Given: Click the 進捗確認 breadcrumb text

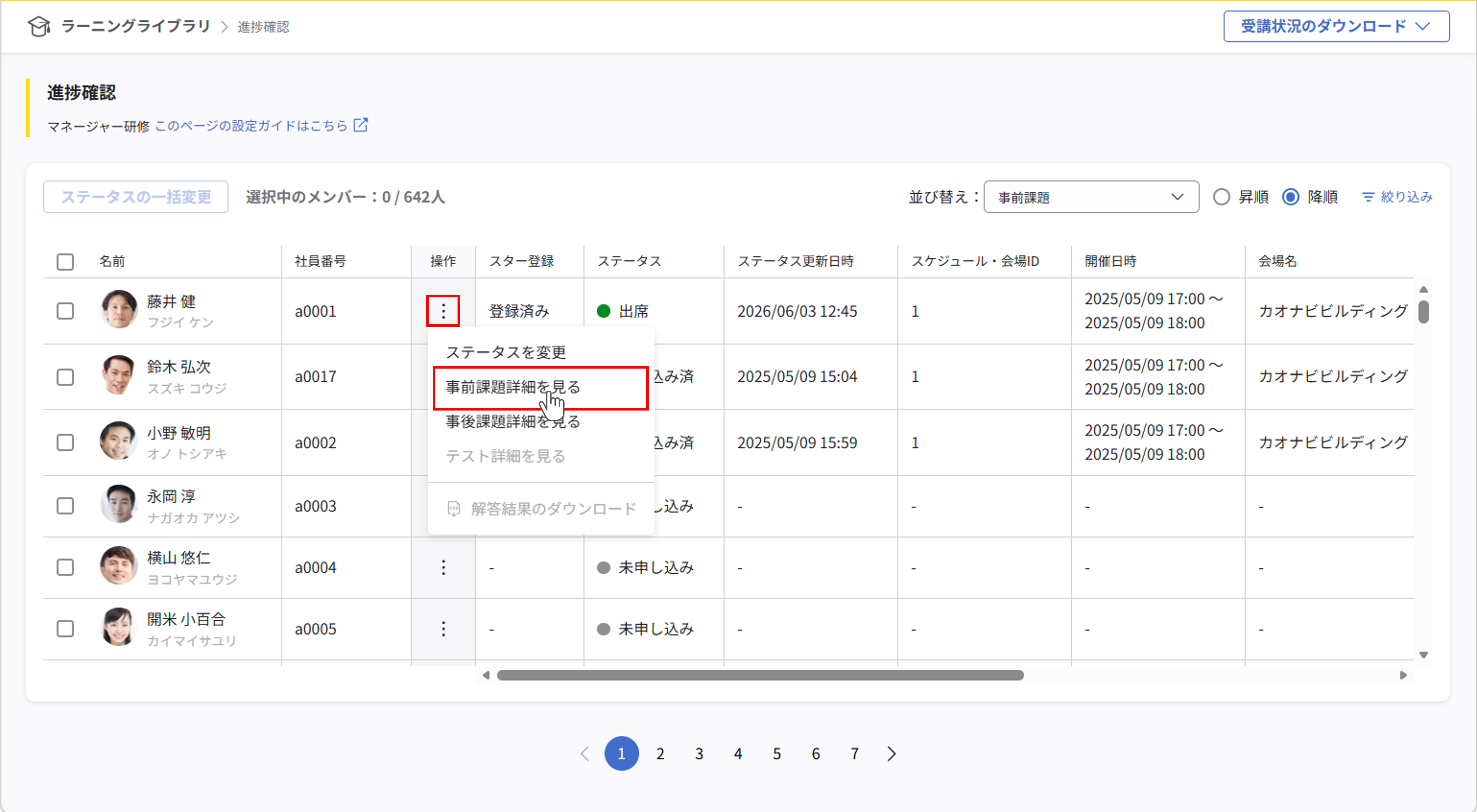Looking at the screenshot, I should tap(263, 27).
